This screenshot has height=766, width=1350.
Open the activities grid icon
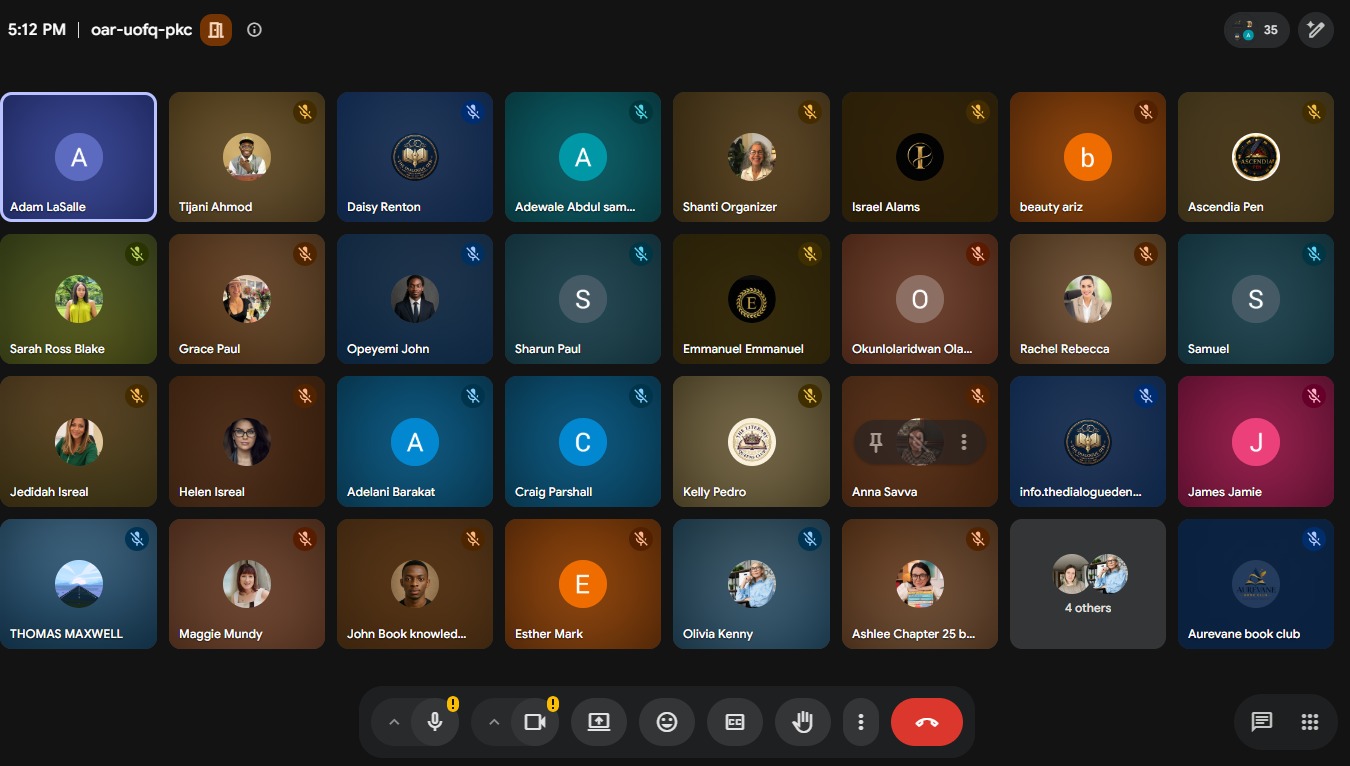coord(1310,722)
